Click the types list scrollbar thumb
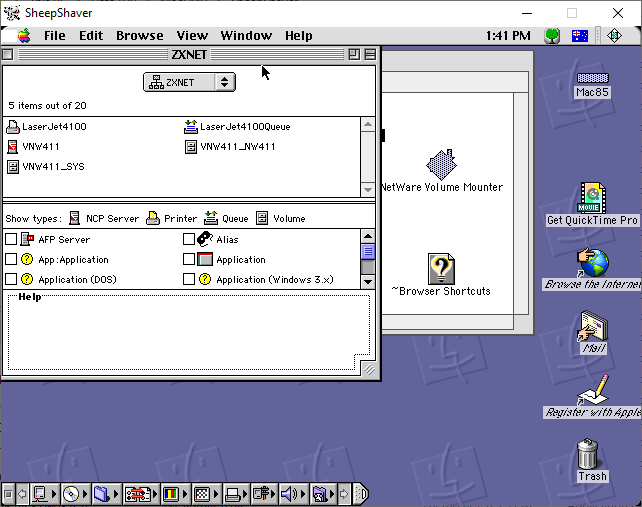The height and width of the screenshot is (507, 642). 368,251
